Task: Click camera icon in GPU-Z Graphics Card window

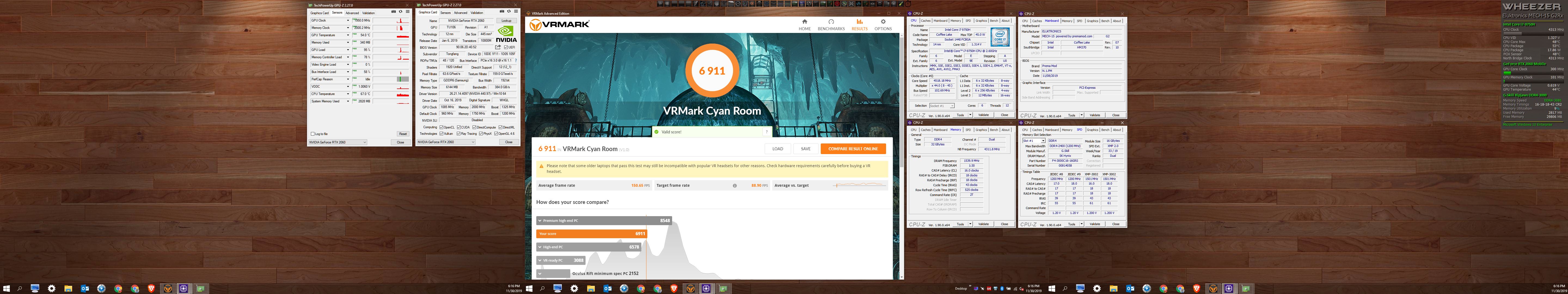Action: [502, 11]
